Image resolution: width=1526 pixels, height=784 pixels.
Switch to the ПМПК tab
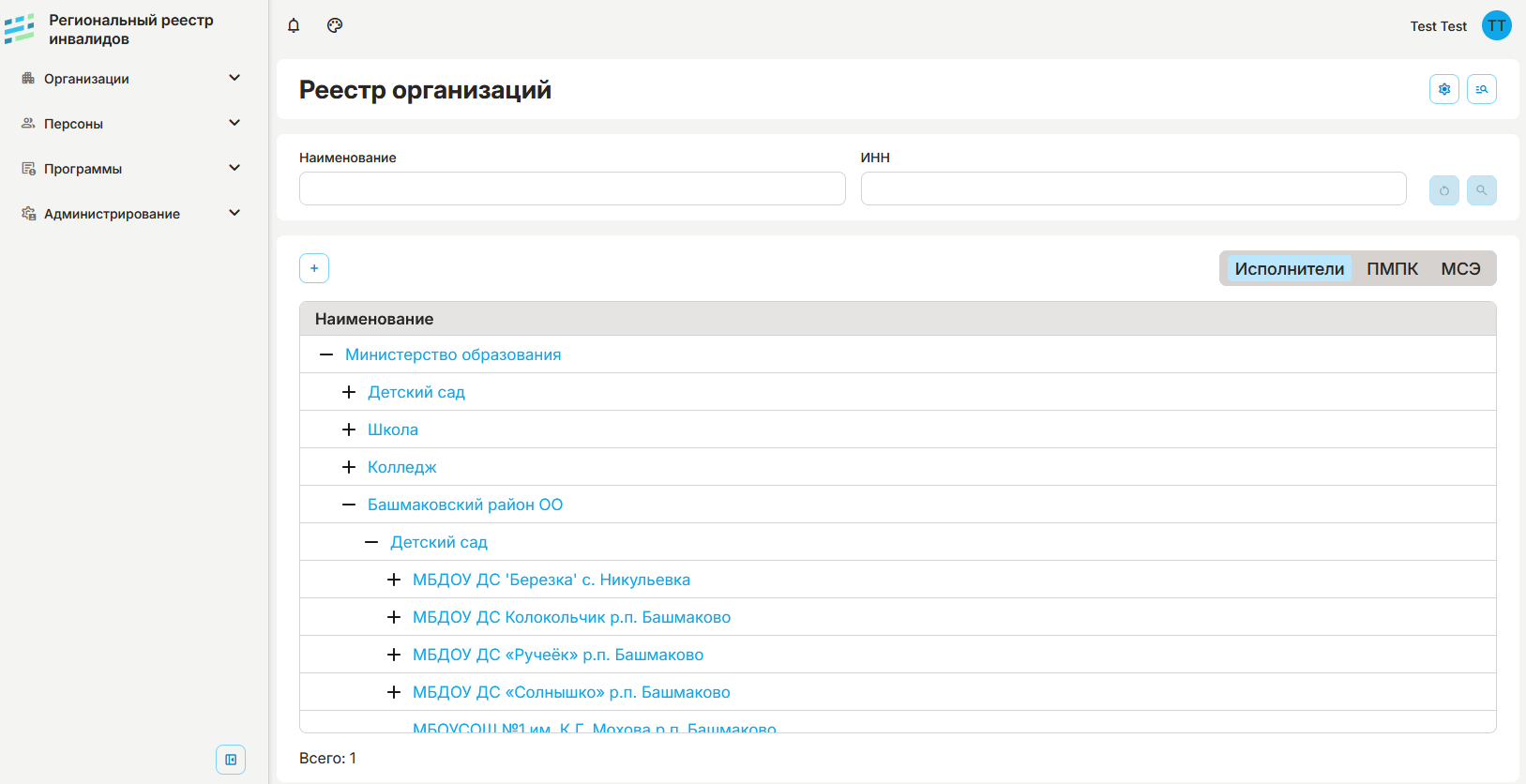tap(1392, 269)
